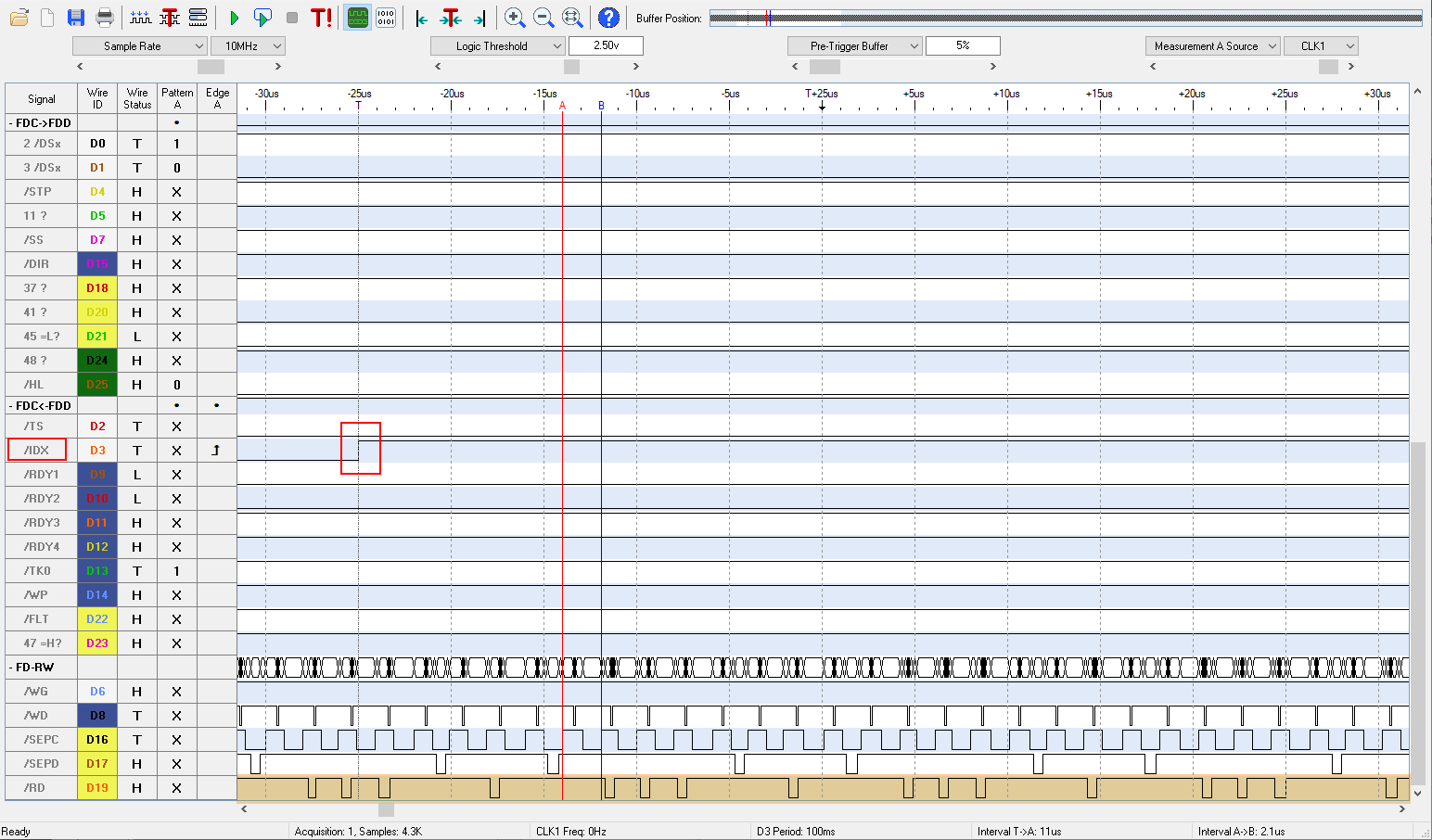Click the waveform horizontal scrollbar right arrow

click(x=1402, y=809)
